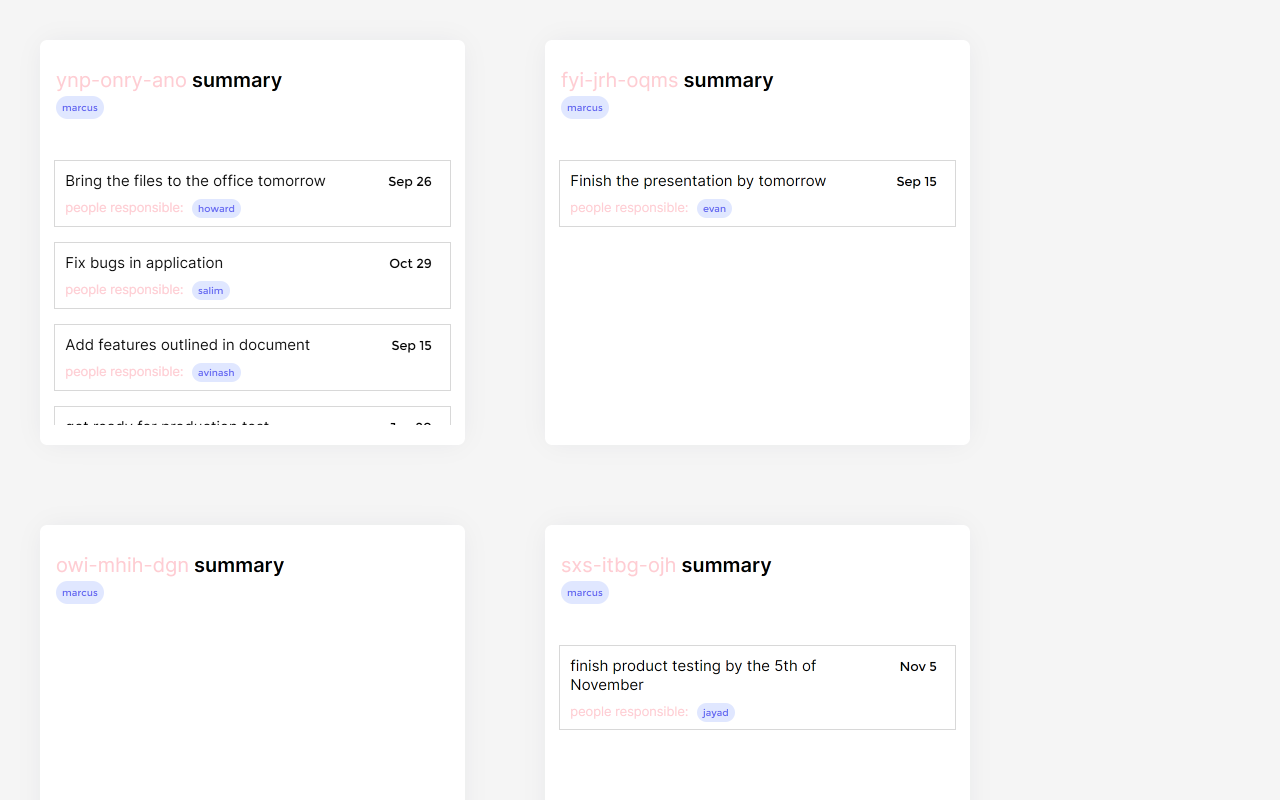Click the howard person tag
The height and width of the screenshot is (800, 1280).
coord(216,209)
